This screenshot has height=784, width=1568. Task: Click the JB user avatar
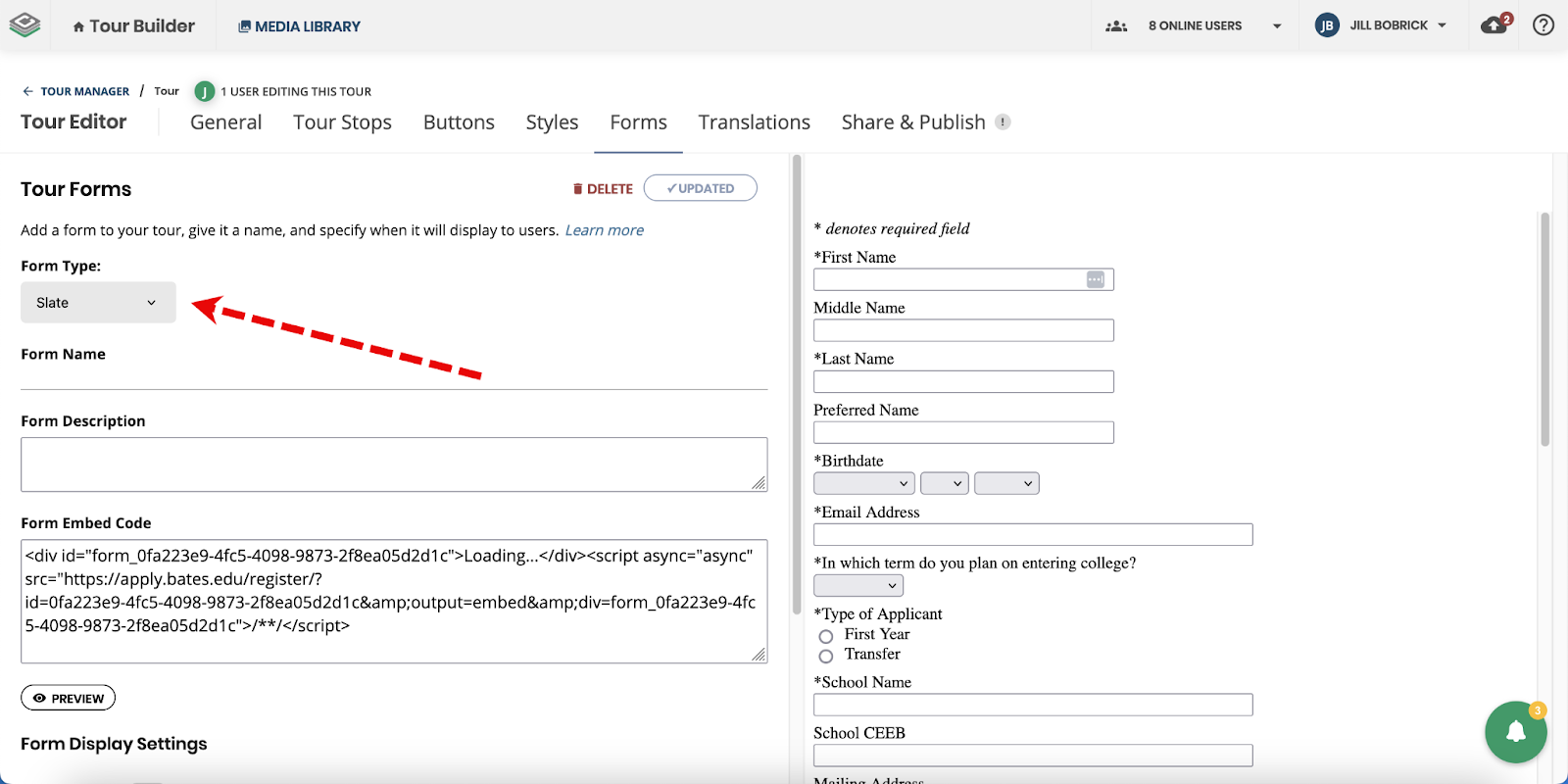coord(1327,25)
